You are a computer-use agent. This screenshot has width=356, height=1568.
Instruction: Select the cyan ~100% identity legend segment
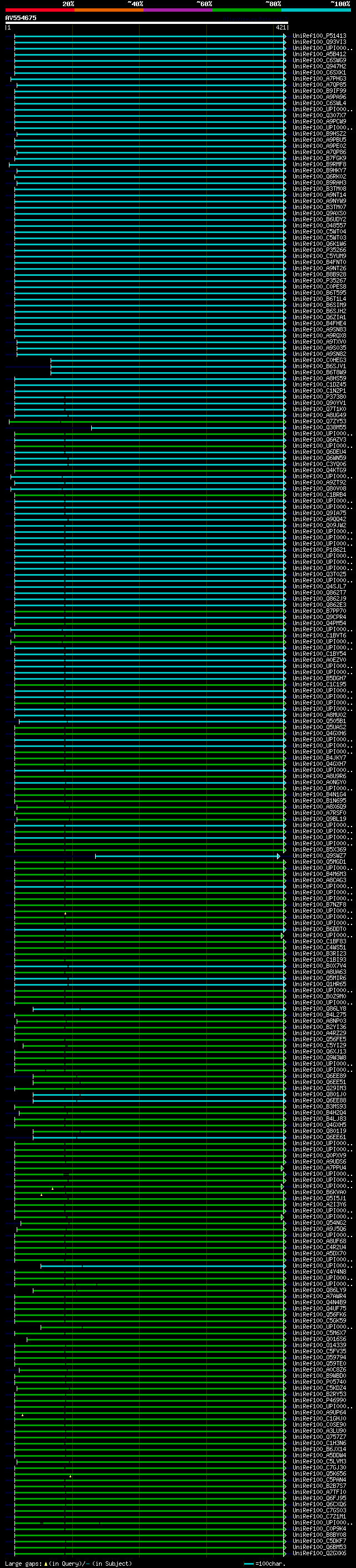point(316,10)
